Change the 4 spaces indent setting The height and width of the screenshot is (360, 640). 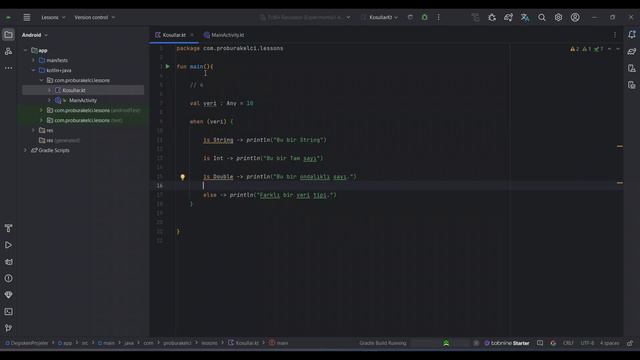609,343
